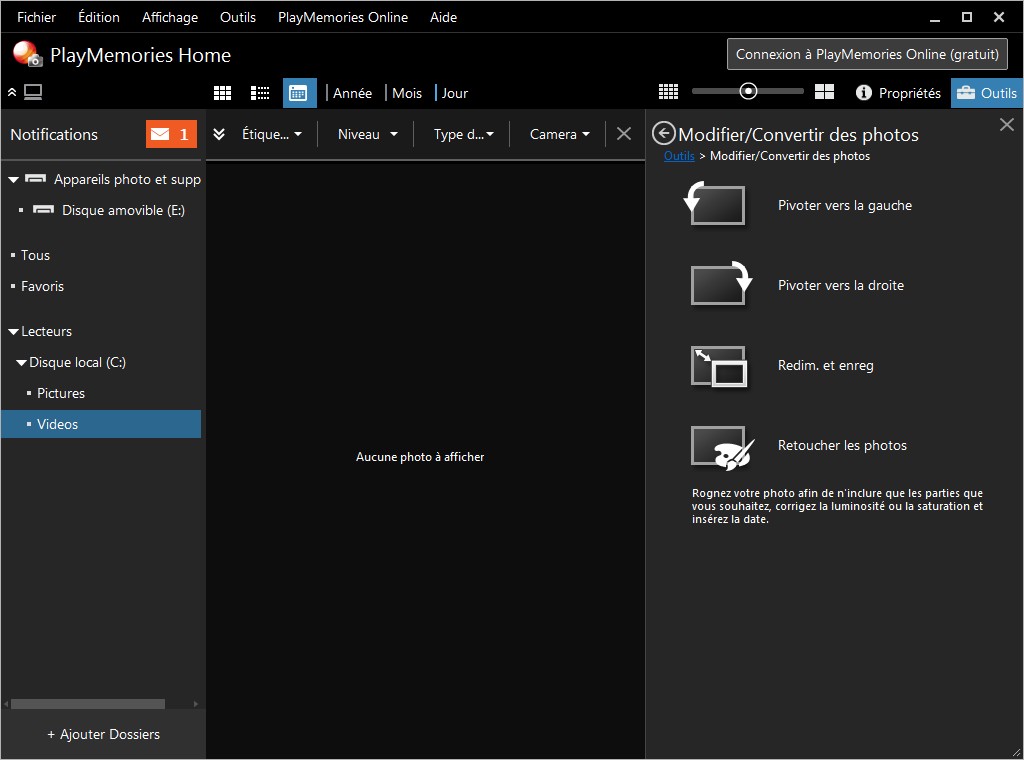The image size is (1024, 760).
Task: Click the Redim. et enreg icon
Action: tap(719, 366)
